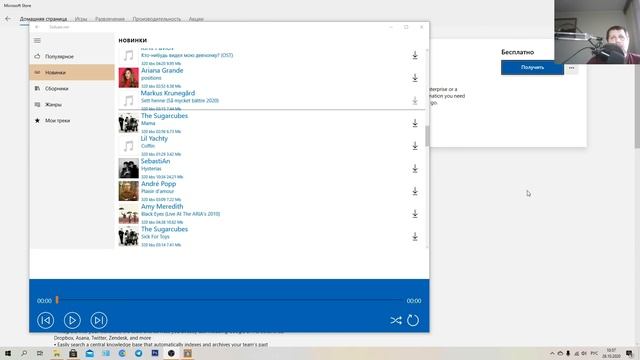Open File Explorer from taskbar
The width and height of the screenshot is (640, 360).
pyautogui.click(x=56, y=353)
